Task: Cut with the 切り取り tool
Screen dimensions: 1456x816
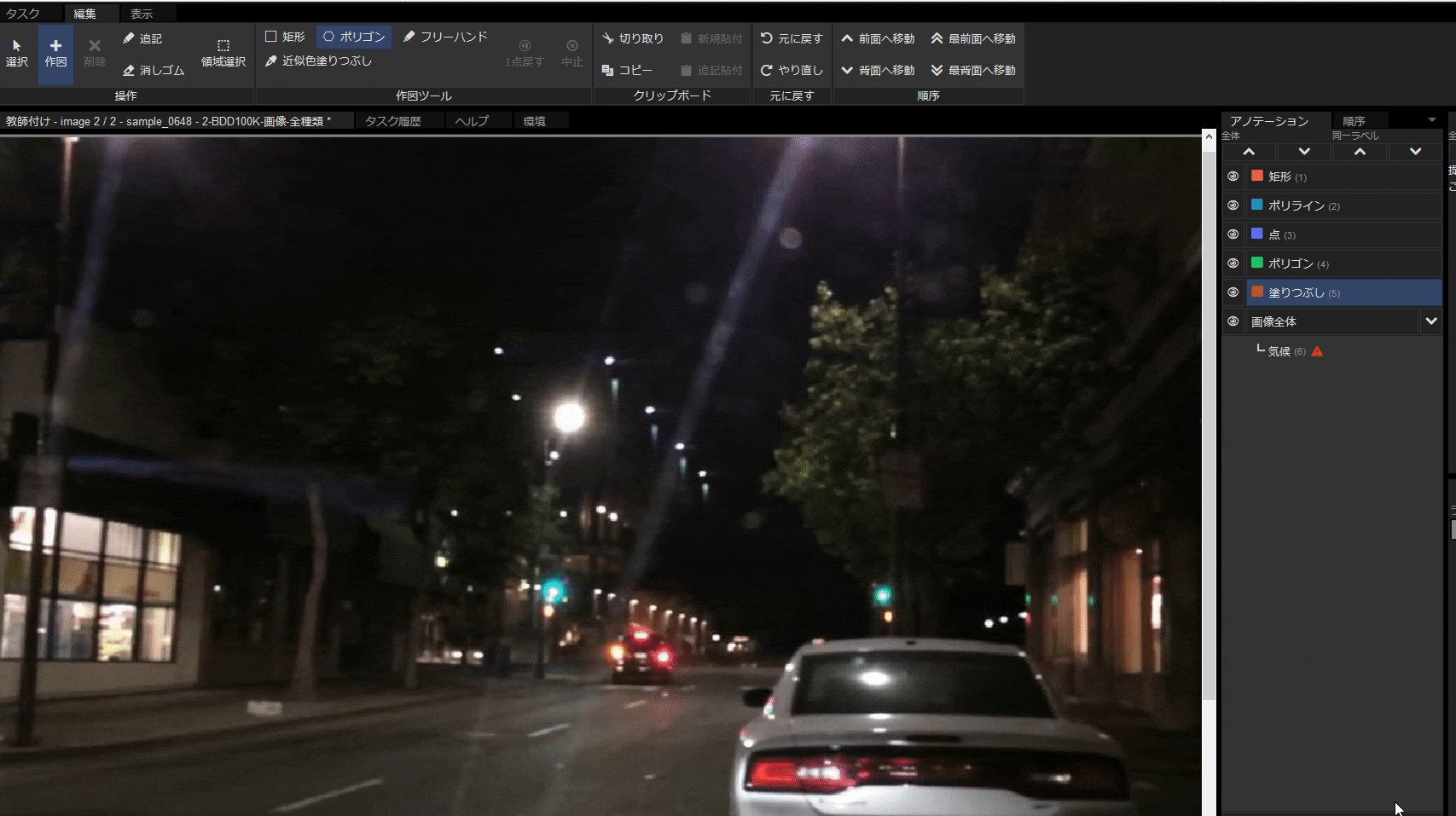Action: [x=632, y=38]
